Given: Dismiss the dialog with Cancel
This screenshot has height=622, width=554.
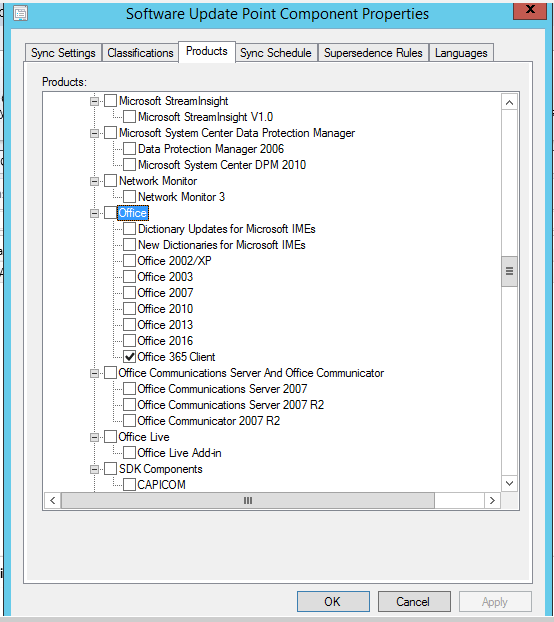Looking at the screenshot, I should pyautogui.click(x=414, y=602).
